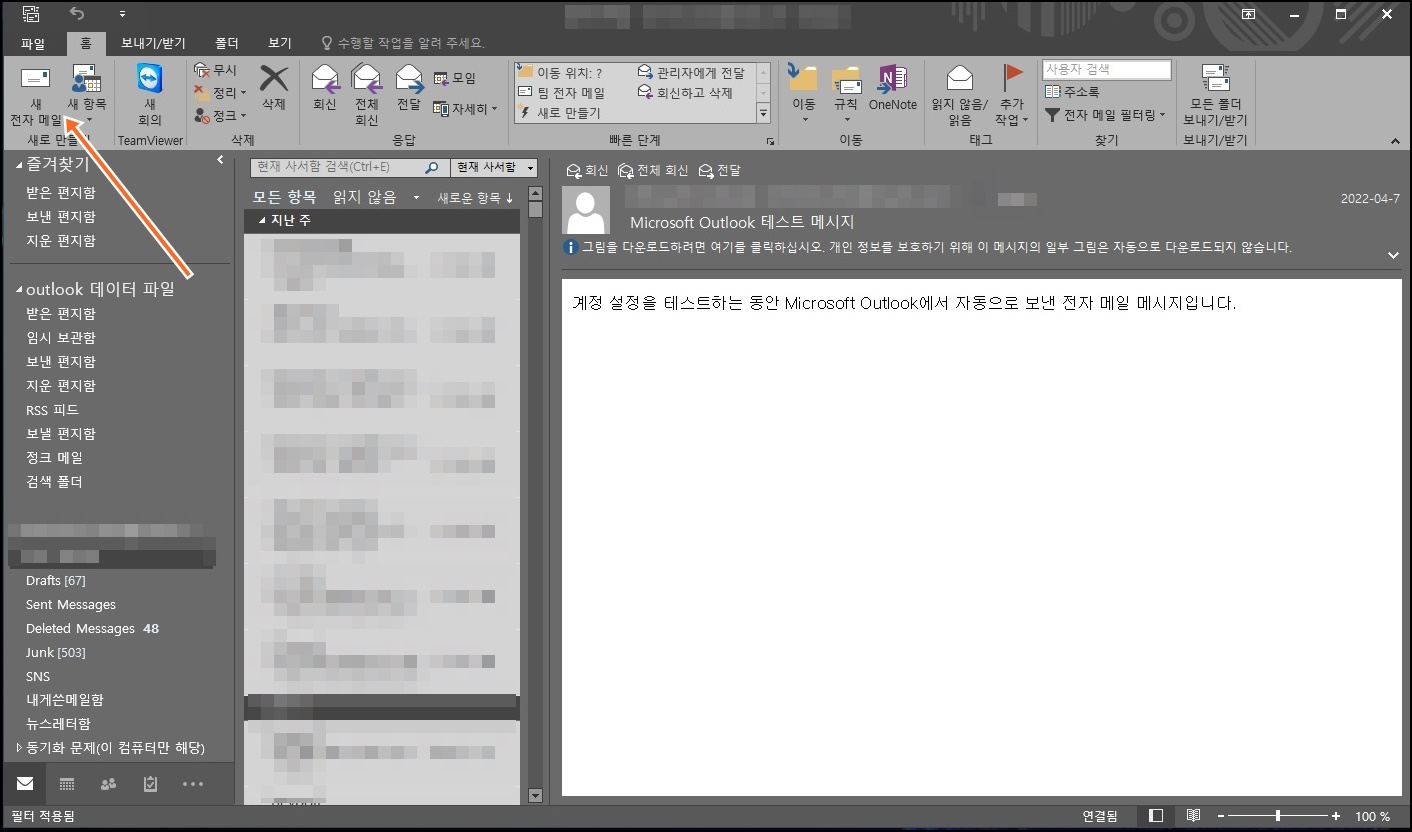
Task: Click the 사용자 검색 people search box
Action: tap(1107, 70)
